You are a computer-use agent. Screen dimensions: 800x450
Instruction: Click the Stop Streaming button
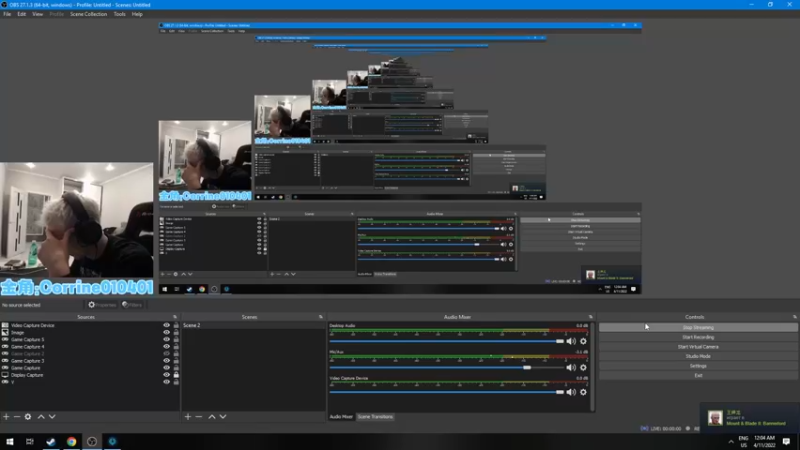(x=698, y=328)
